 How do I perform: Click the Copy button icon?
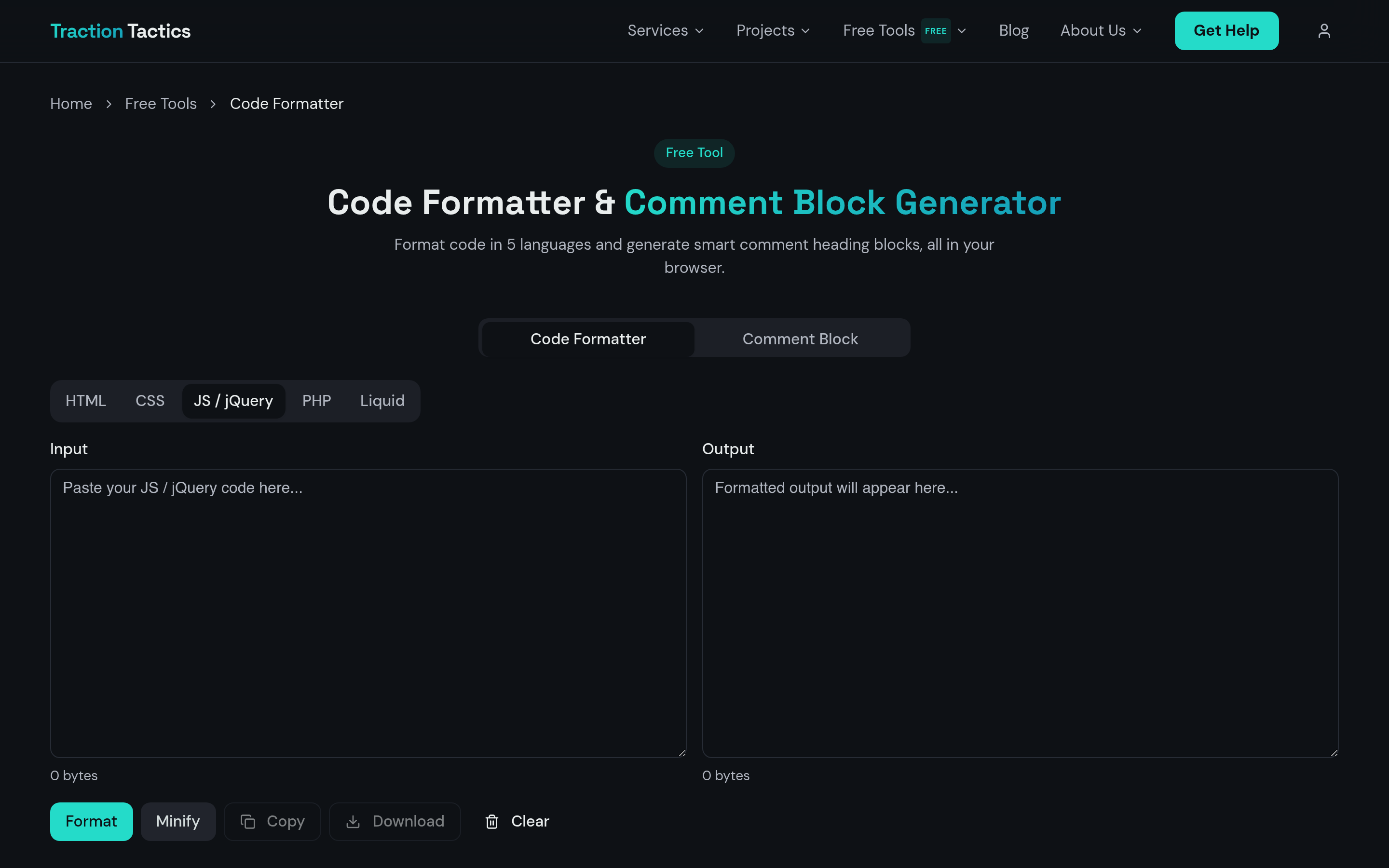[248, 822]
